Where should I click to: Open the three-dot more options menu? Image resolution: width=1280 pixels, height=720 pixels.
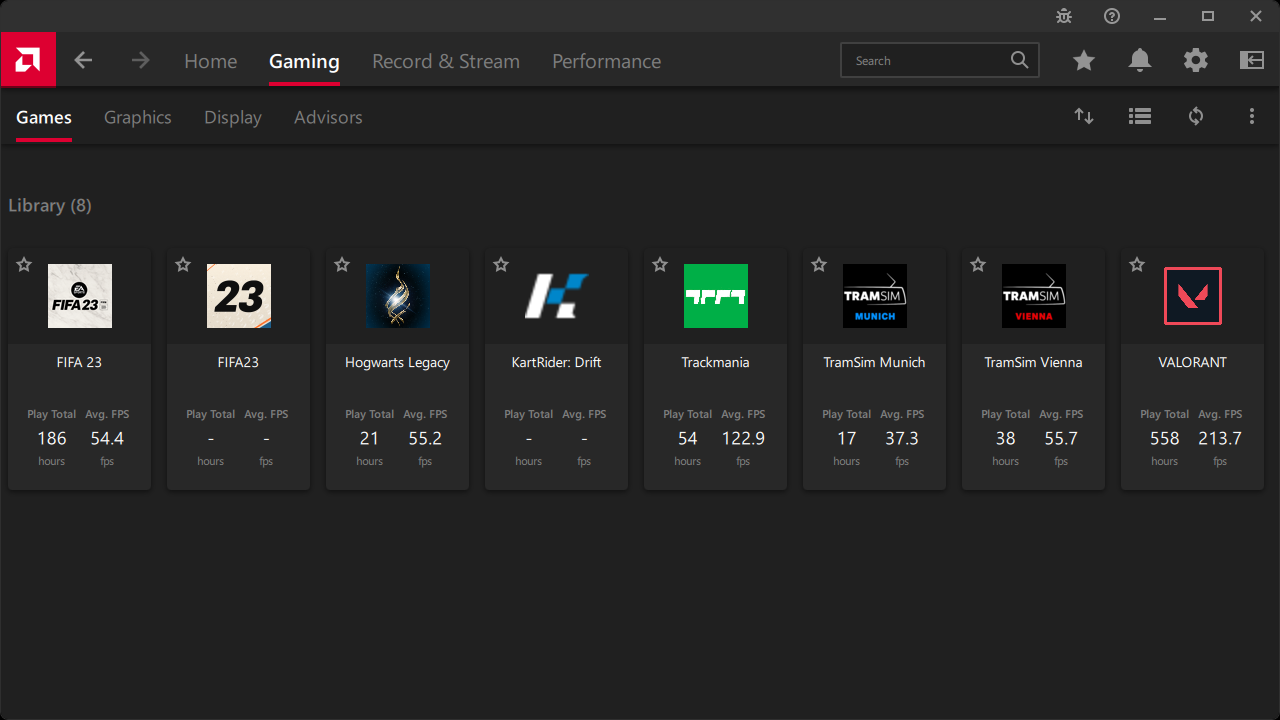tap(1252, 116)
